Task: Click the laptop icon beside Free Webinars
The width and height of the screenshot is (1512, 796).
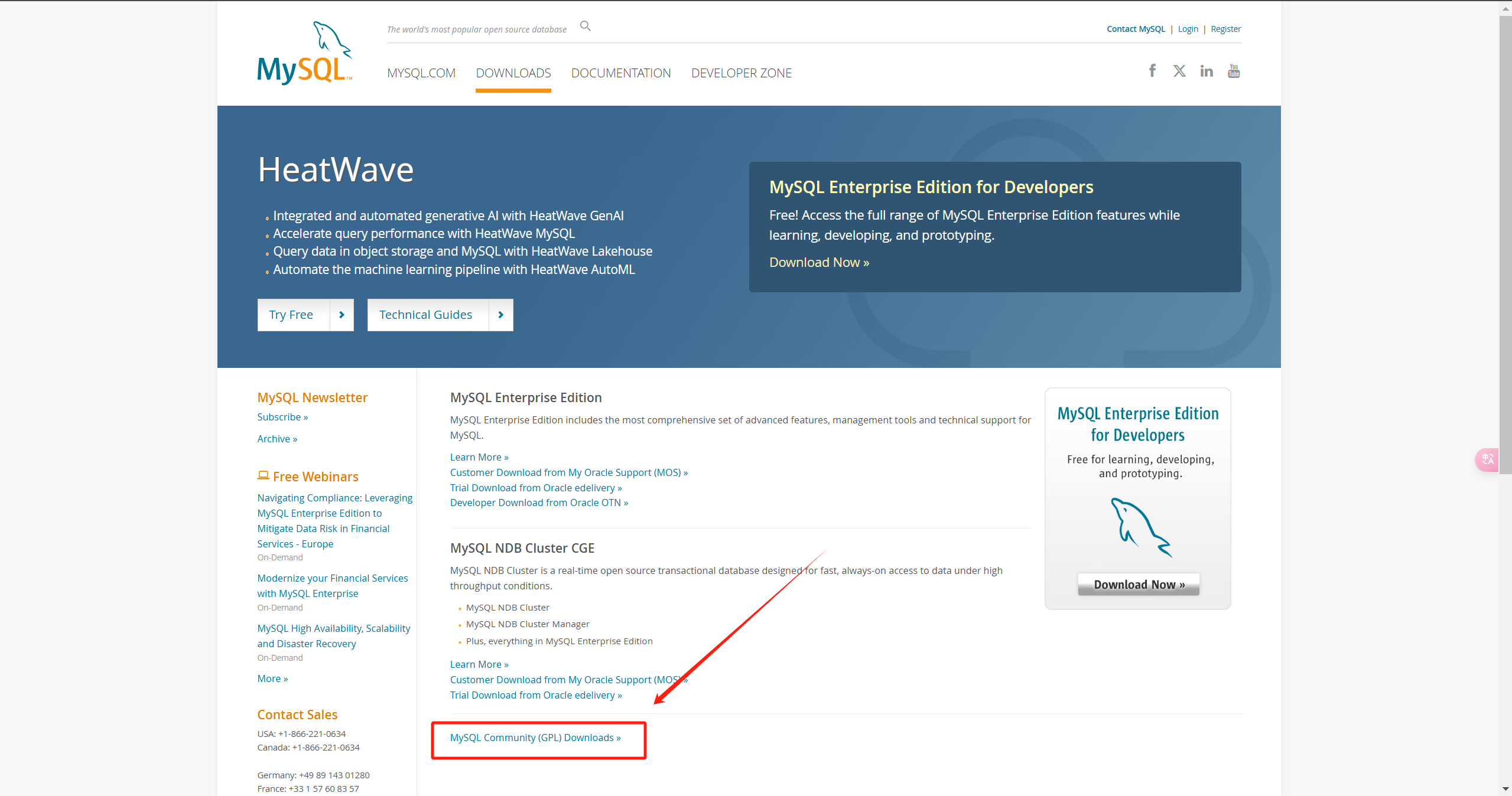Action: point(264,475)
